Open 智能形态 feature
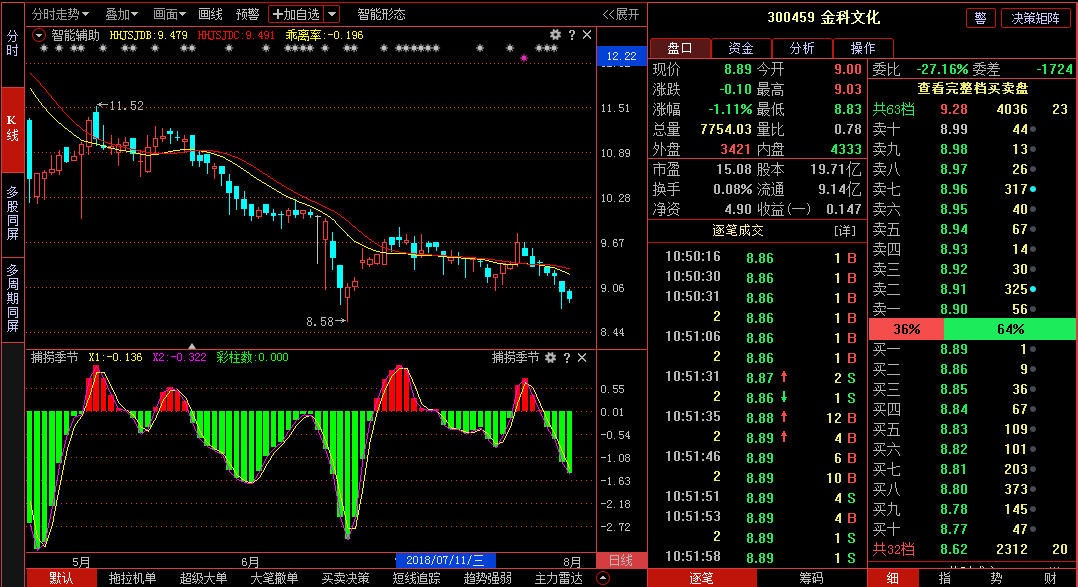The image size is (1078, 587). point(382,14)
